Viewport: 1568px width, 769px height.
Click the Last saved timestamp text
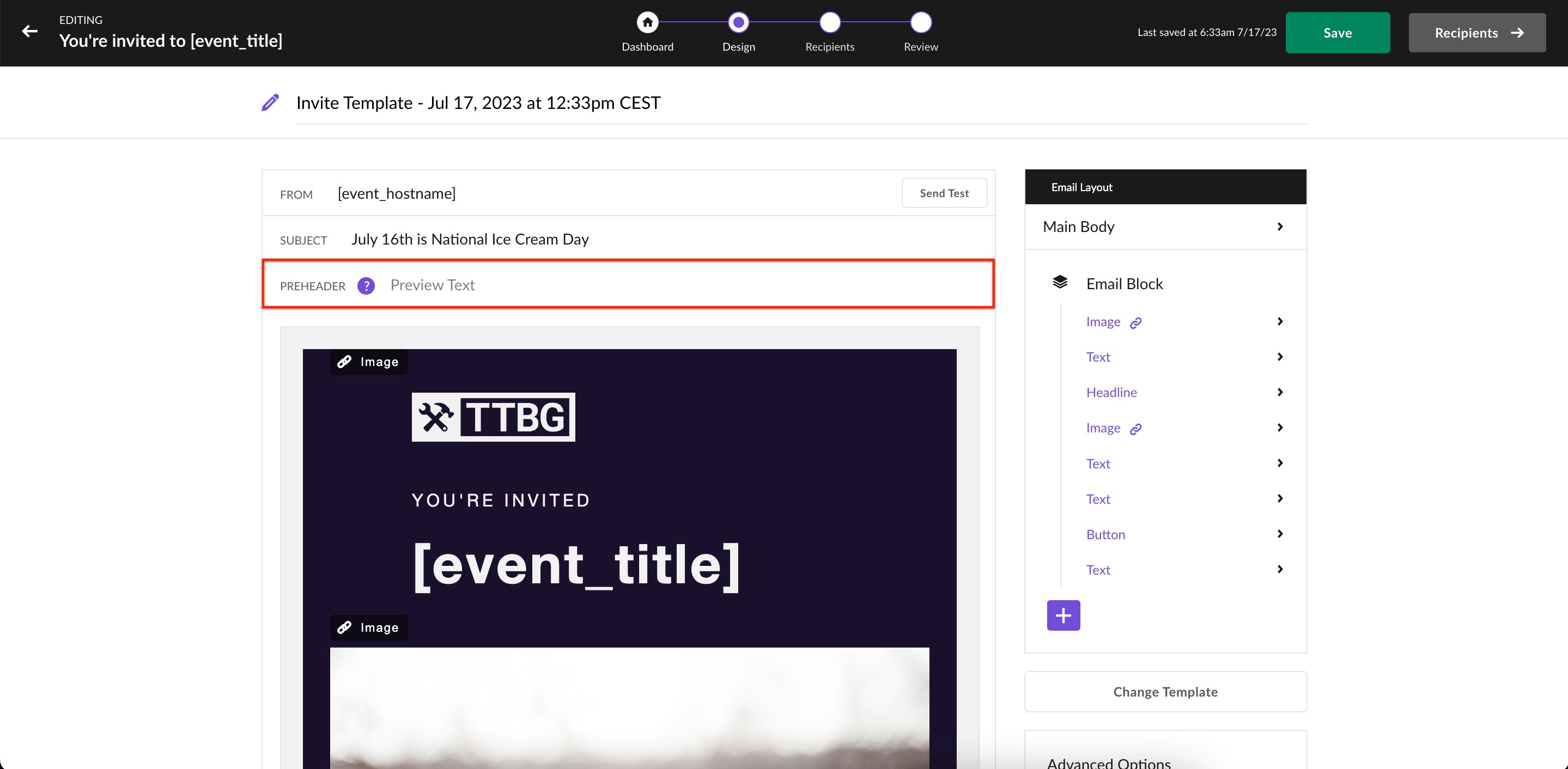coord(1206,32)
